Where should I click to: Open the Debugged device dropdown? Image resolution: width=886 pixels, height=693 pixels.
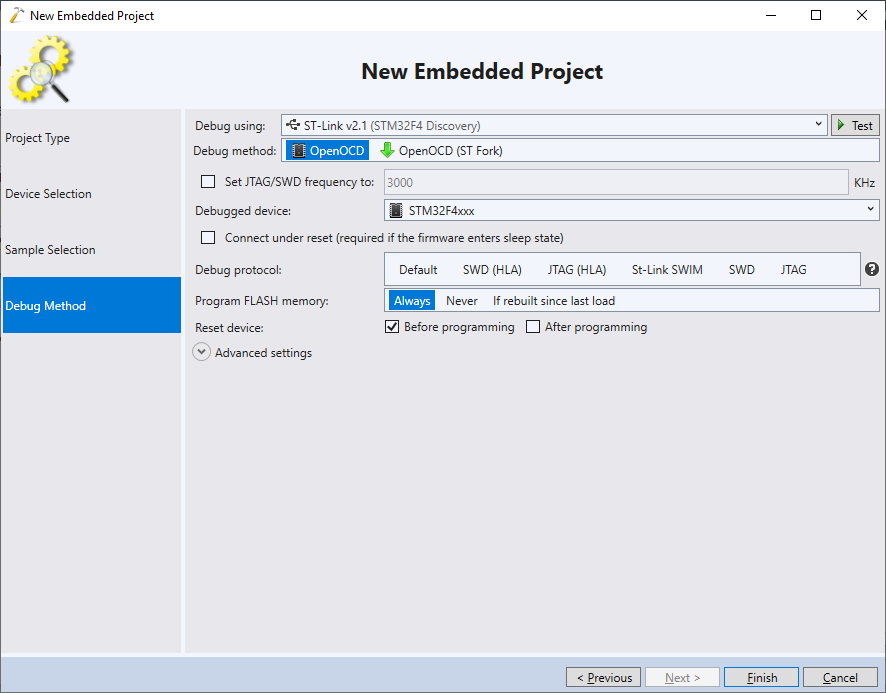point(631,210)
